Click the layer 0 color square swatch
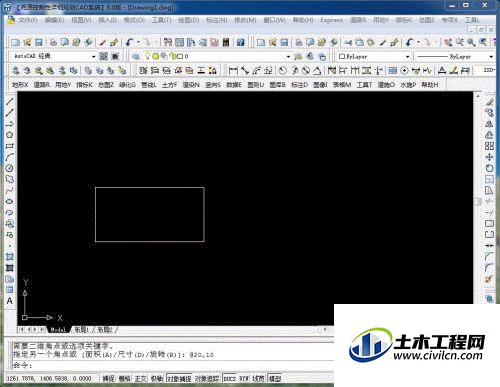The width and height of the screenshot is (500, 387). pyautogui.click(x=180, y=56)
